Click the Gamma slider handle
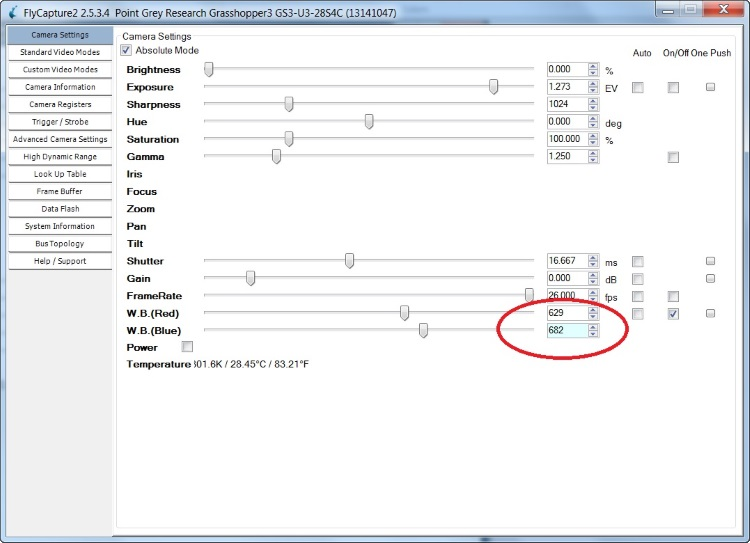The height and width of the screenshot is (543, 750). (276, 156)
